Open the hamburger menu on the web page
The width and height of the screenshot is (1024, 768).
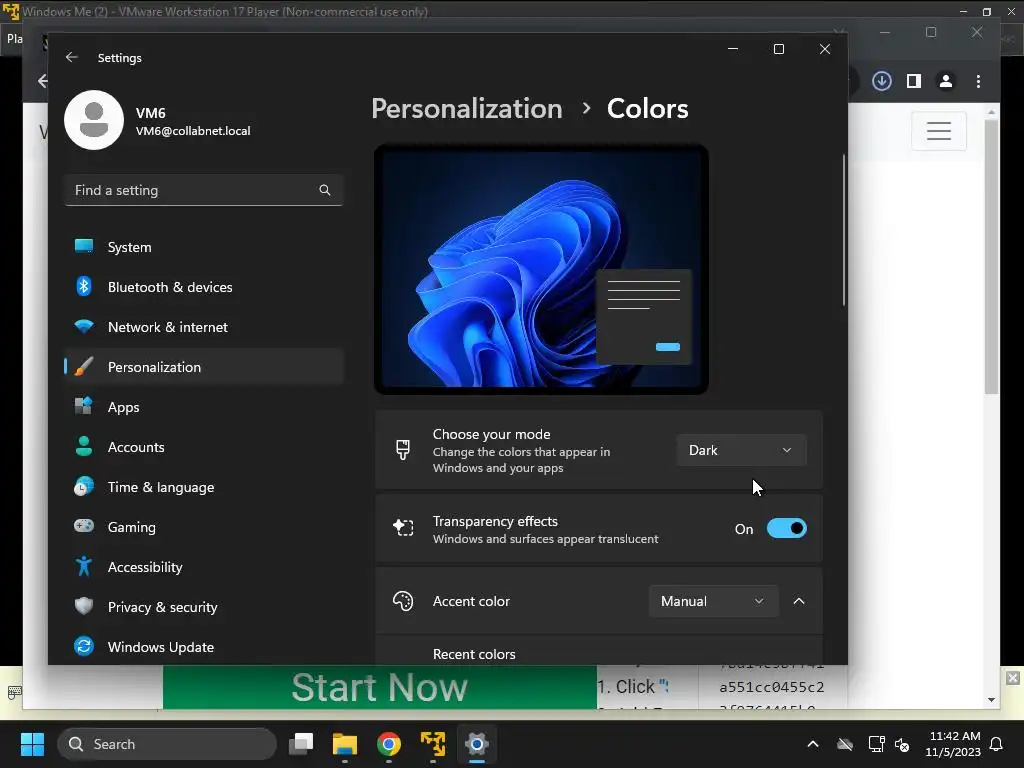[938, 131]
